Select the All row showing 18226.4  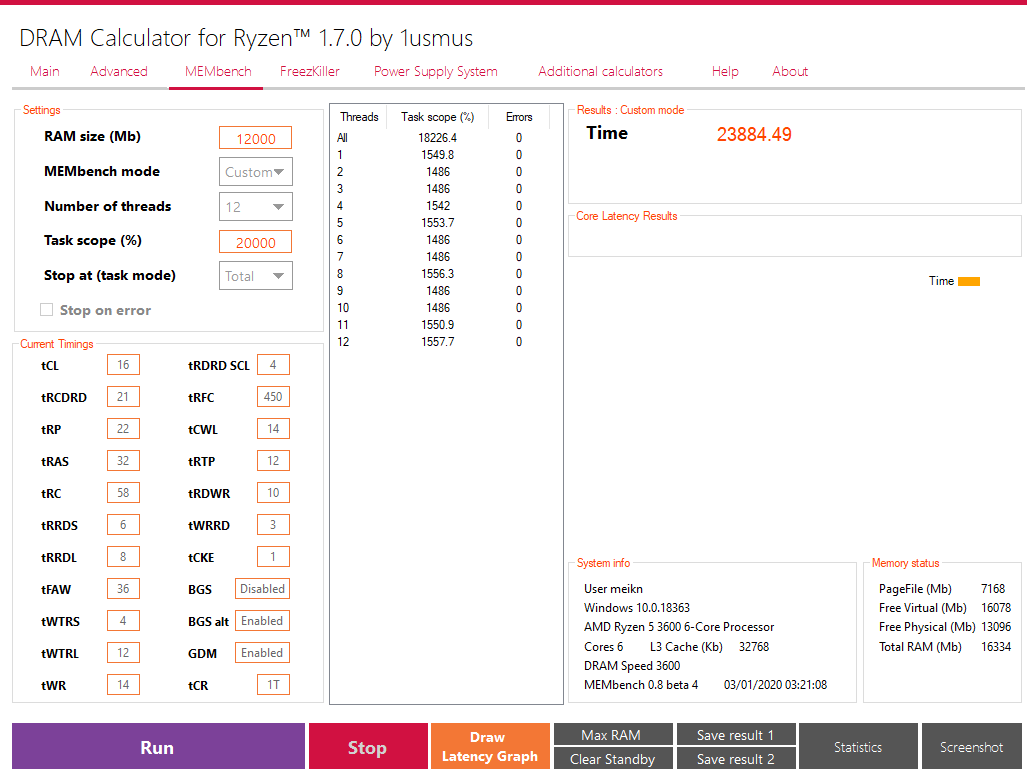point(441,138)
